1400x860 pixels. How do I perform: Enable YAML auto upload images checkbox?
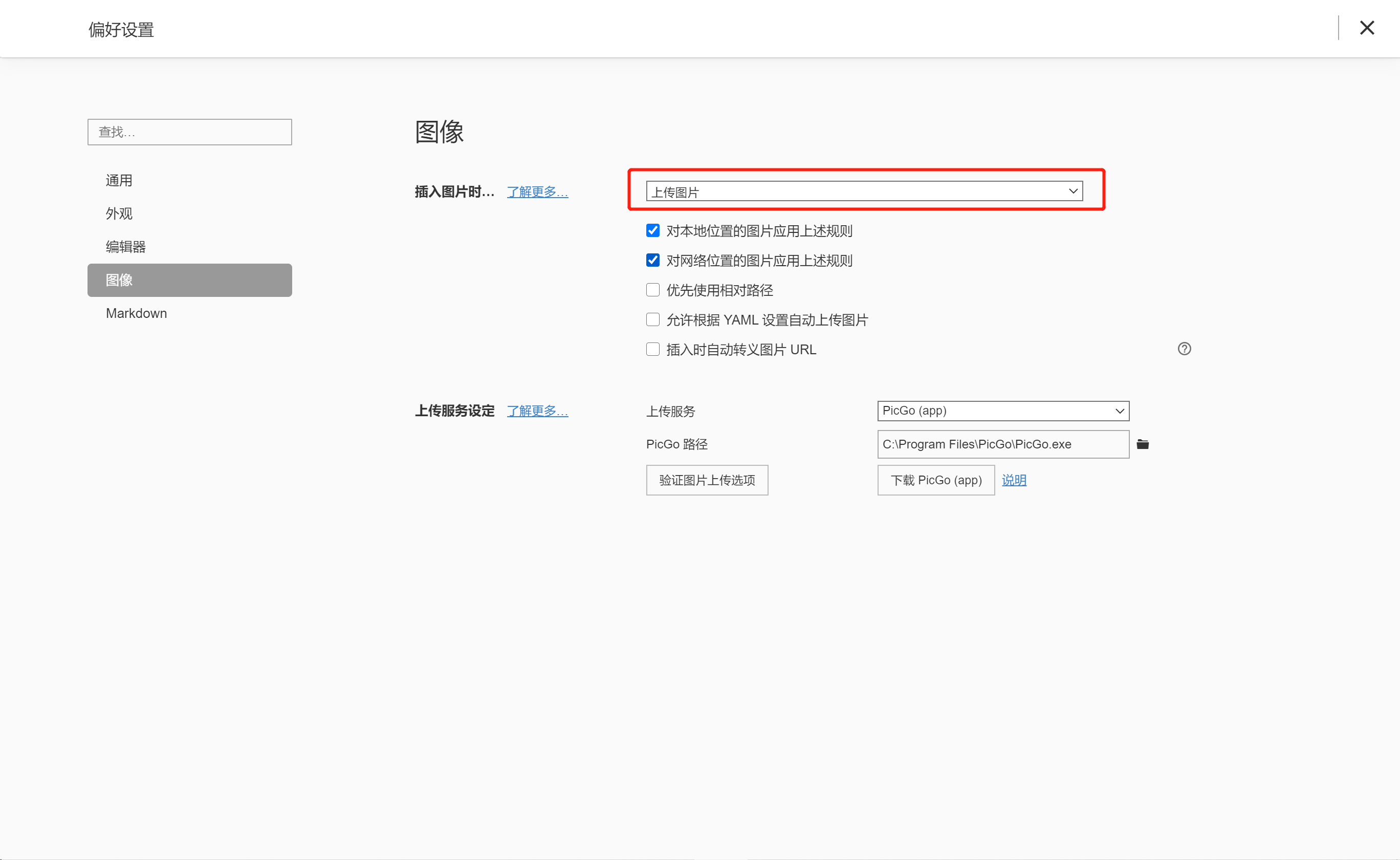[x=652, y=319]
